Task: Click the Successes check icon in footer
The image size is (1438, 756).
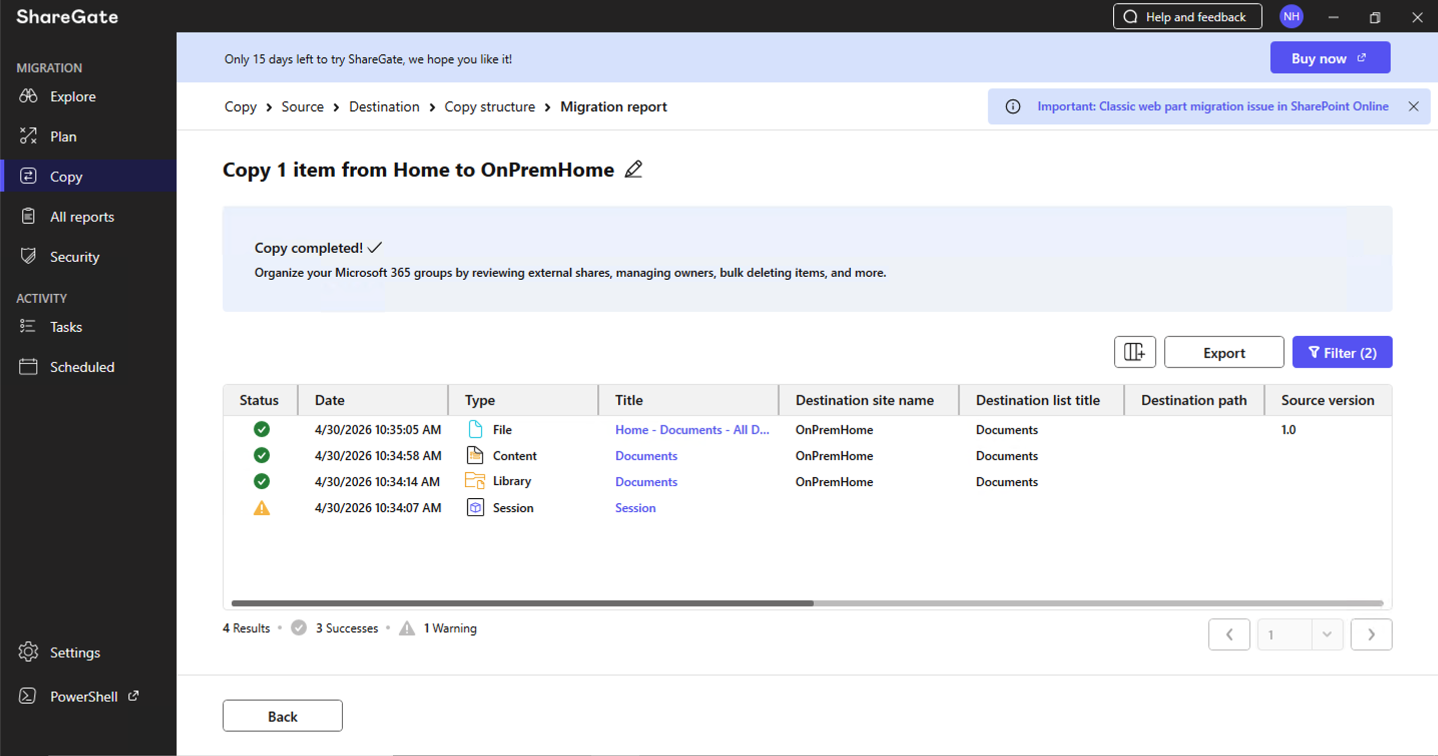Action: tap(299, 628)
